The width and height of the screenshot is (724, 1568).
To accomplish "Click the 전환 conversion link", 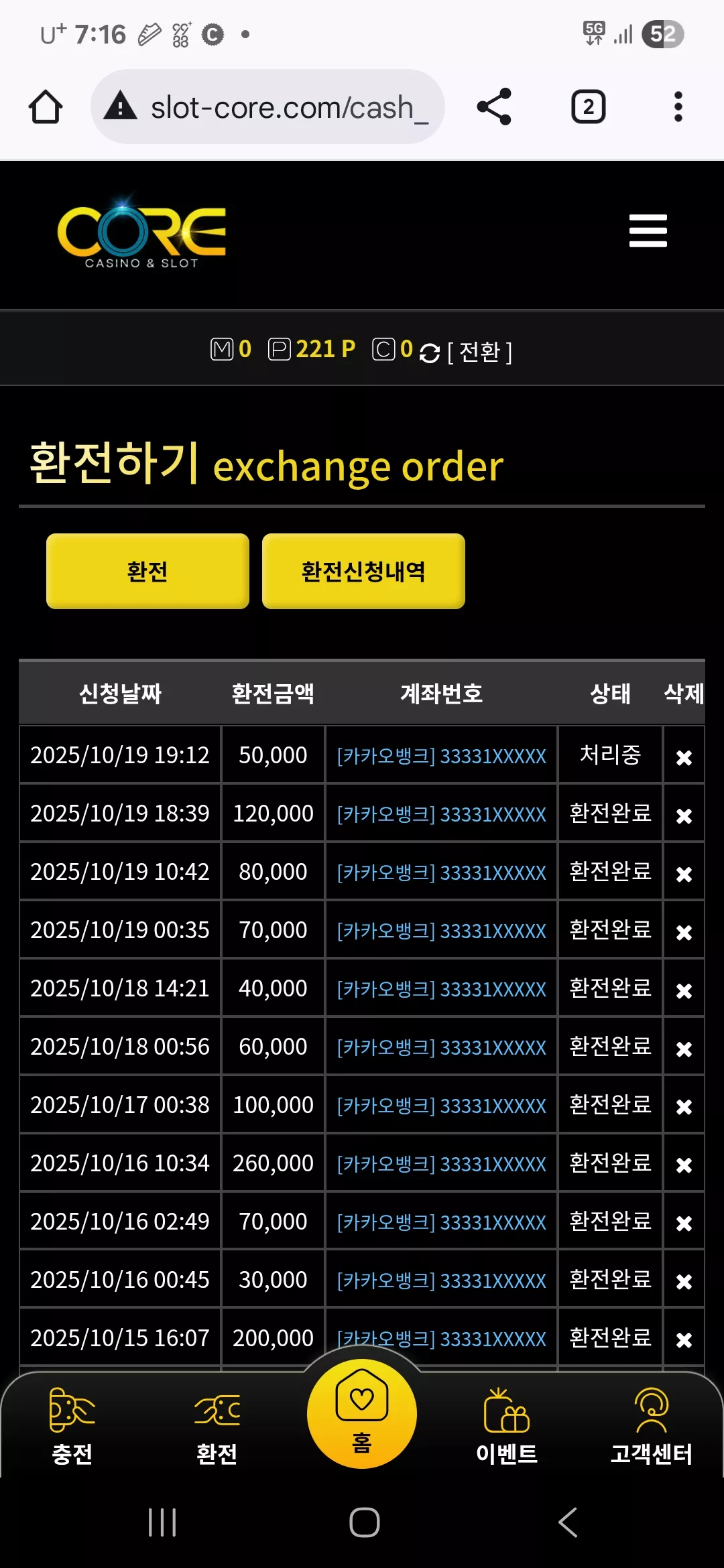I will click(x=479, y=351).
